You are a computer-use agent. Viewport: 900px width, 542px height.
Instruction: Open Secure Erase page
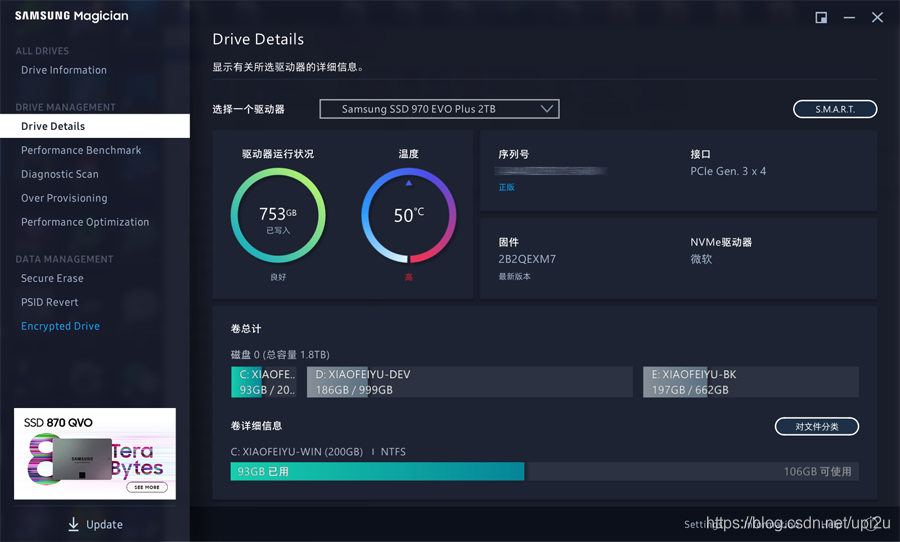pos(52,278)
